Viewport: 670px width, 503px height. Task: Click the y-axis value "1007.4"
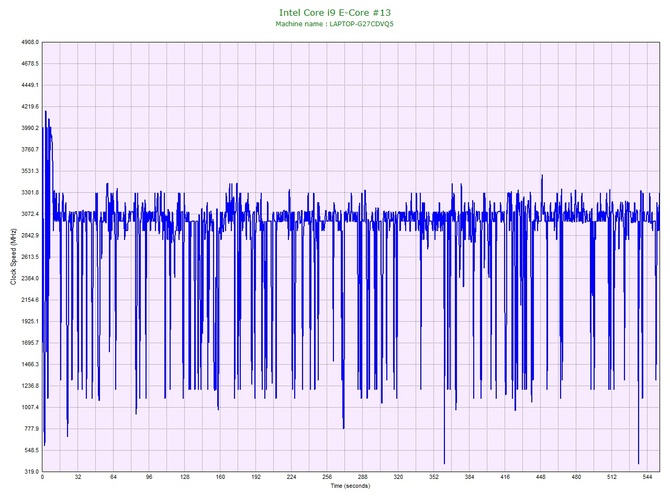pos(30,407)
